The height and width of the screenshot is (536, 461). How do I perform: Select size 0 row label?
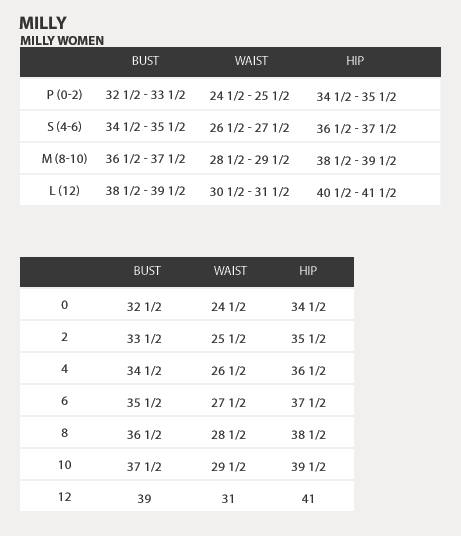pyautogui.click(x=64, y=305)
